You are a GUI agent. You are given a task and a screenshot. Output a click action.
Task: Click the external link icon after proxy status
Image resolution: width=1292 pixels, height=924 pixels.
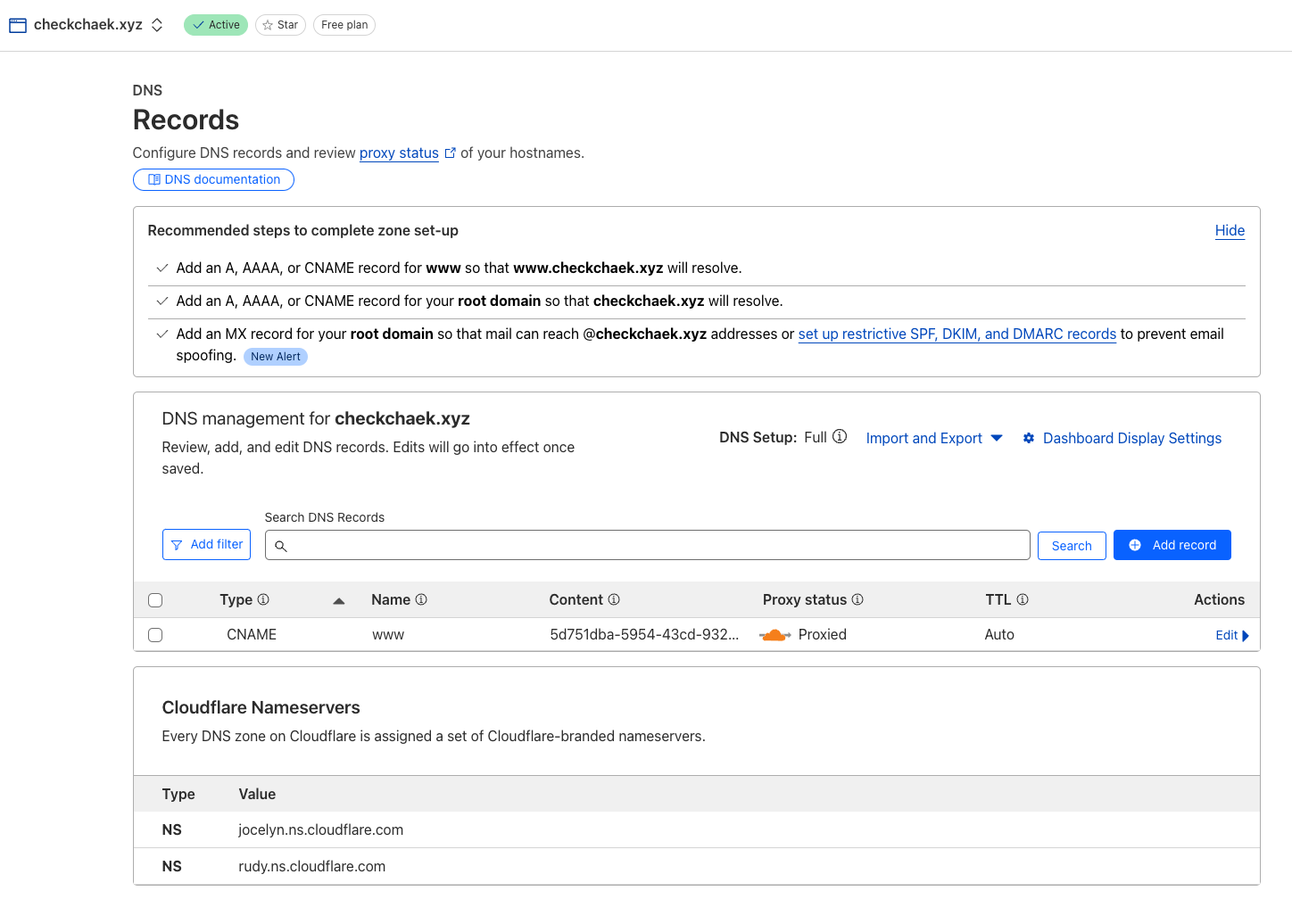451,153
